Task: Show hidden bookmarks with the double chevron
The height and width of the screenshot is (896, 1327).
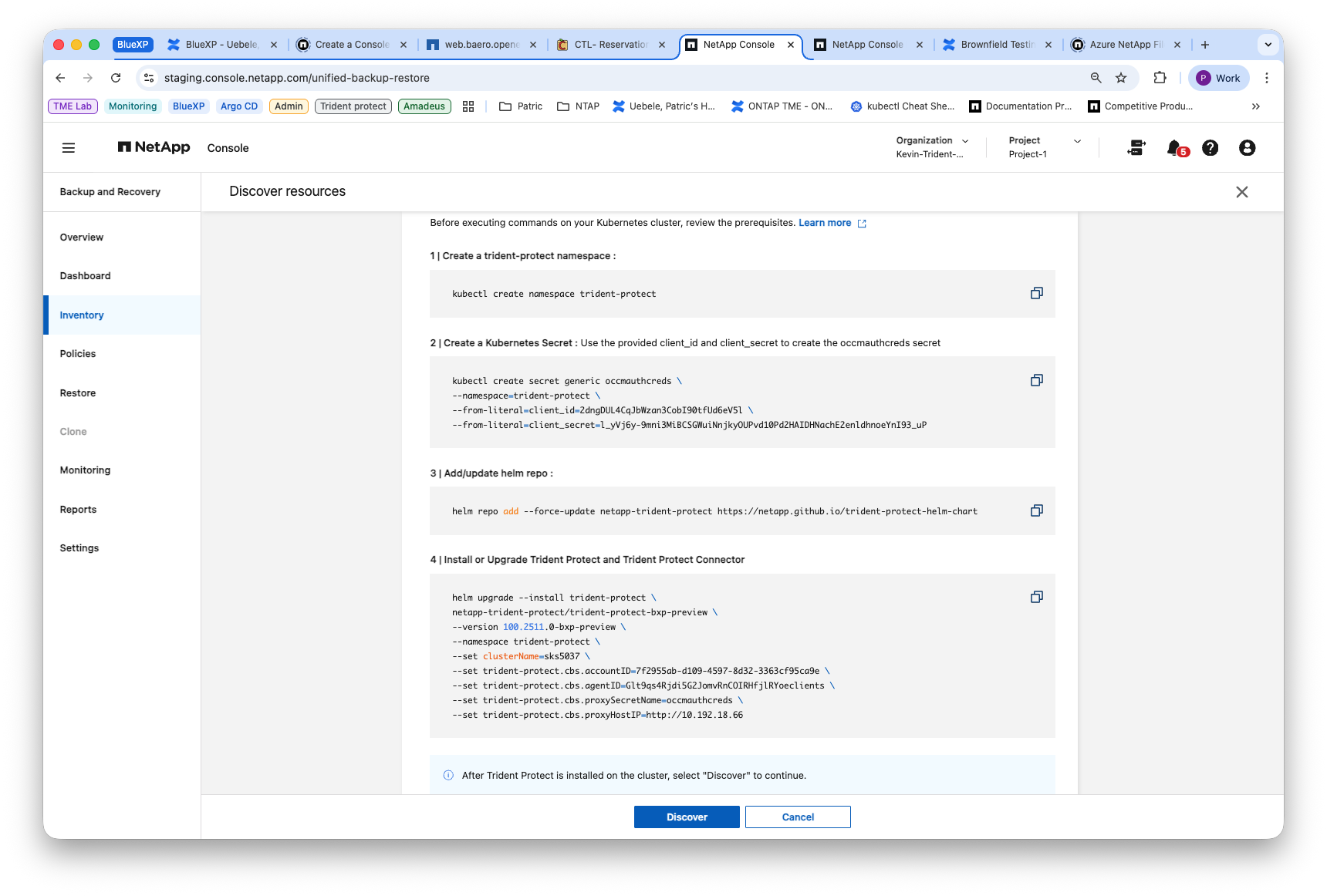Action: point(1256,106)
